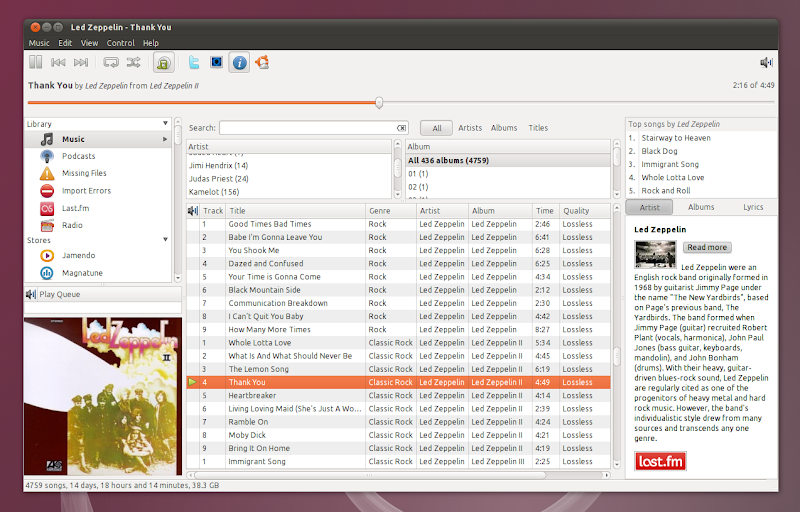Collapse the Stores section arrow
800x512 pixels.
(x=166, y=240)
